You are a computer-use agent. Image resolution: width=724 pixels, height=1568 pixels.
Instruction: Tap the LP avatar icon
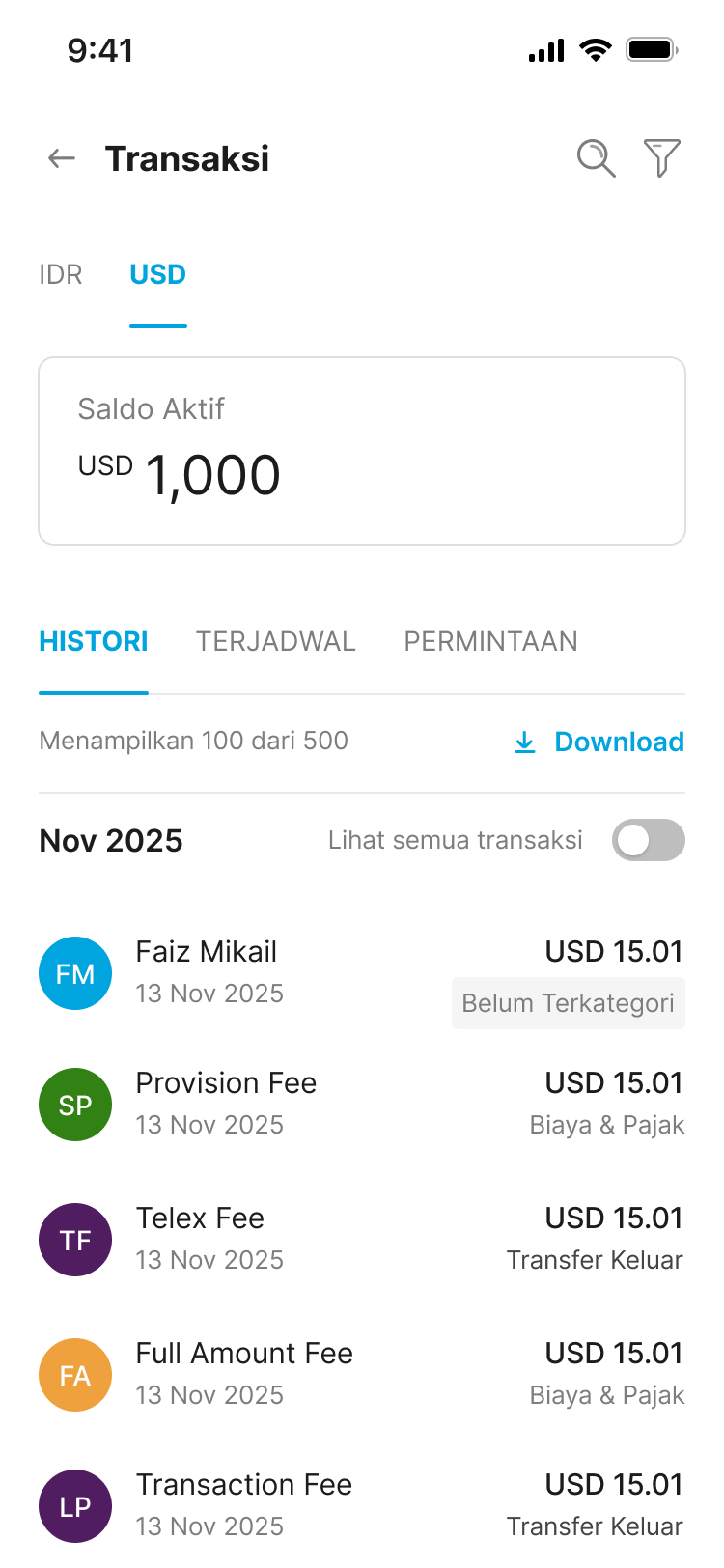[x=75, y=1506]
